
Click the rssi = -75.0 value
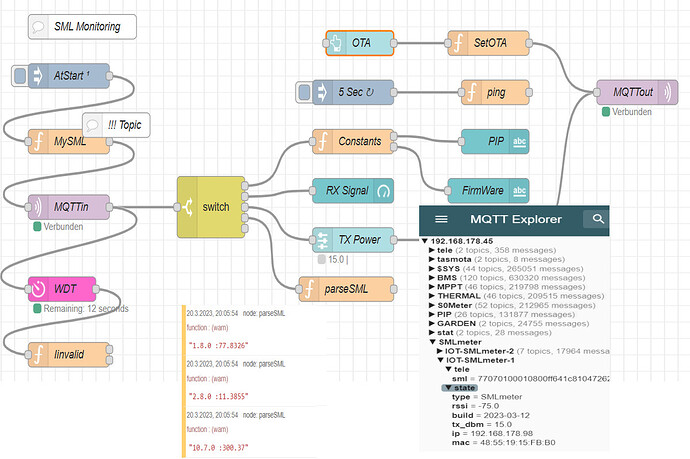(x=475, y=406)
